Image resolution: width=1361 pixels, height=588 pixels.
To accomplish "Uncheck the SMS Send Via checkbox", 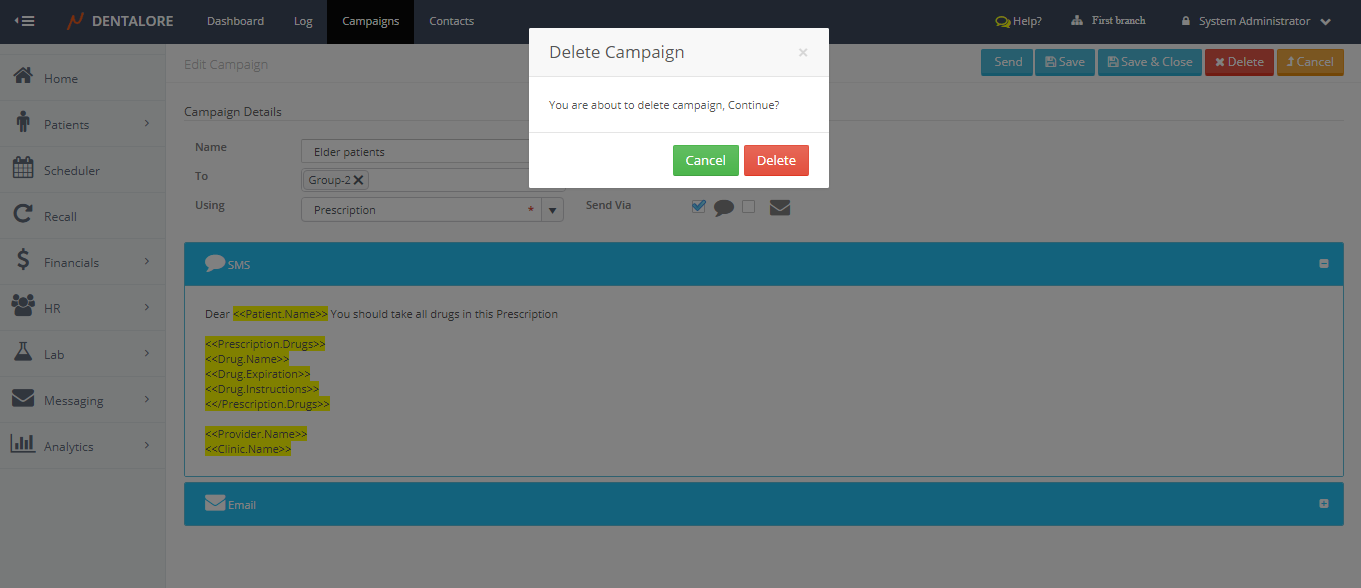I will point(698,206).
